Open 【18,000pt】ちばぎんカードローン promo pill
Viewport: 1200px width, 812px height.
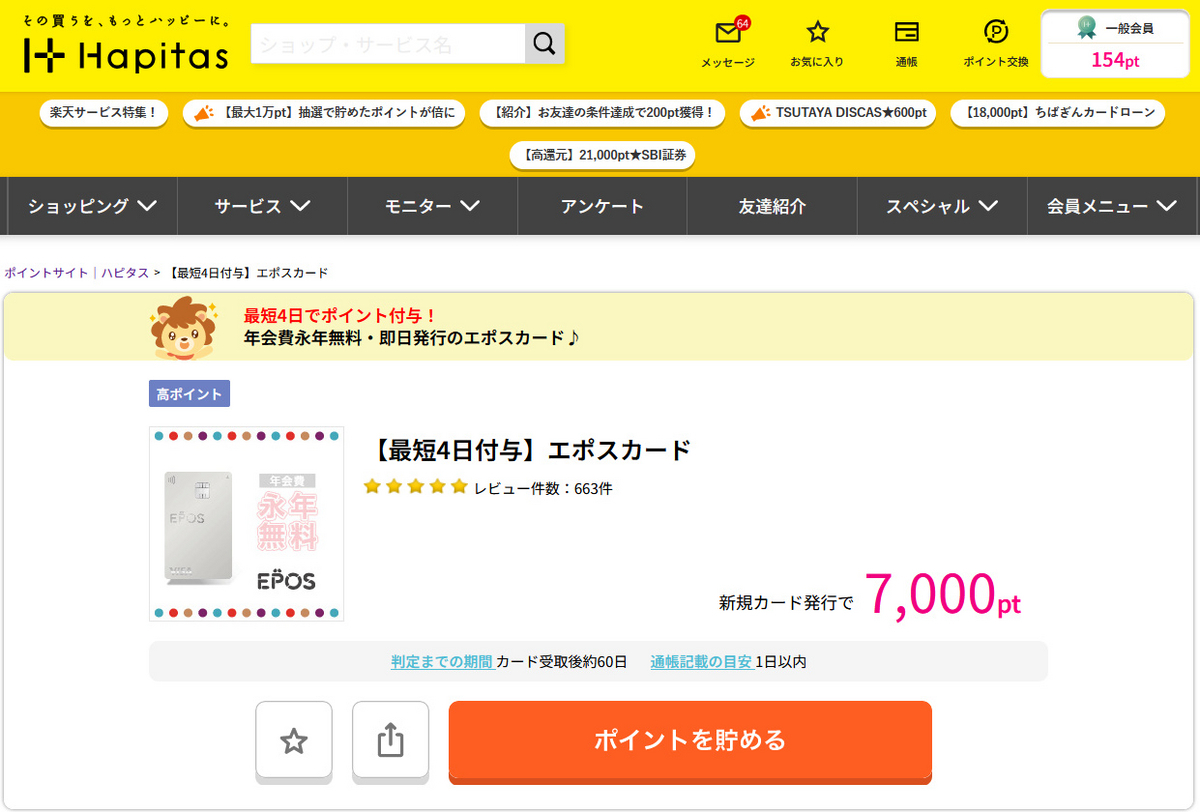(1057, 112)
